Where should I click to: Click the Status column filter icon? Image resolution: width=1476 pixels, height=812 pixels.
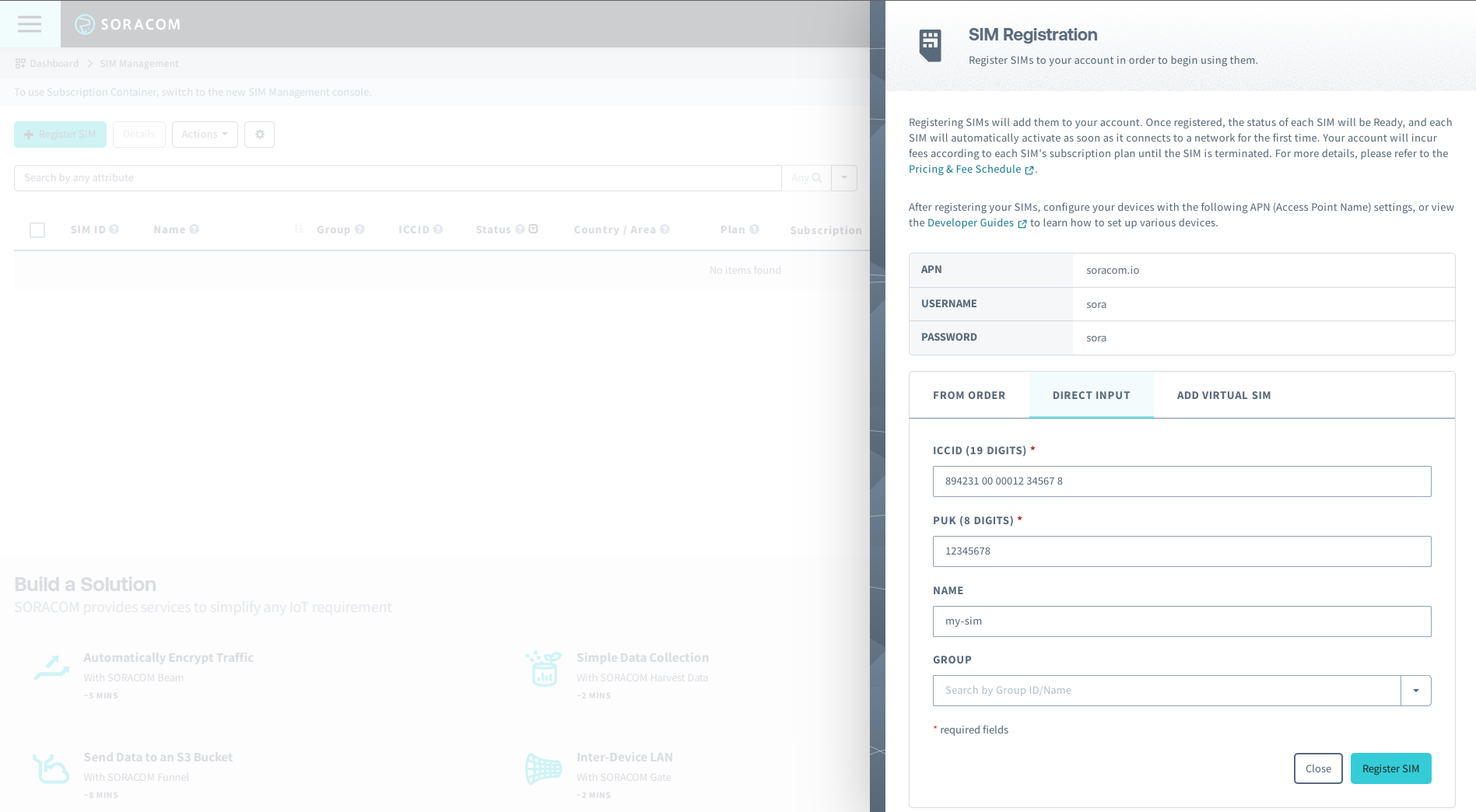point(534,229)
